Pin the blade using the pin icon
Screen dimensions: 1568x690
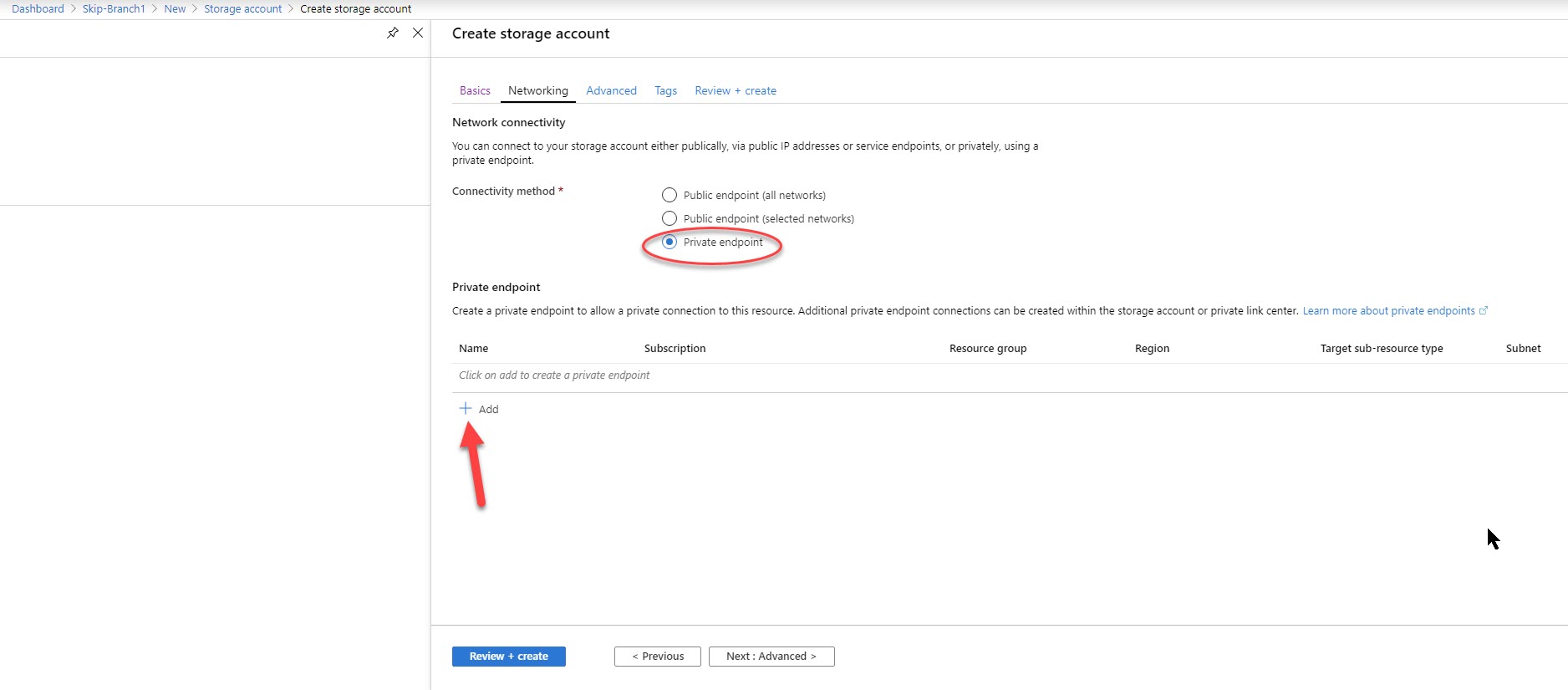click(393, 33)
